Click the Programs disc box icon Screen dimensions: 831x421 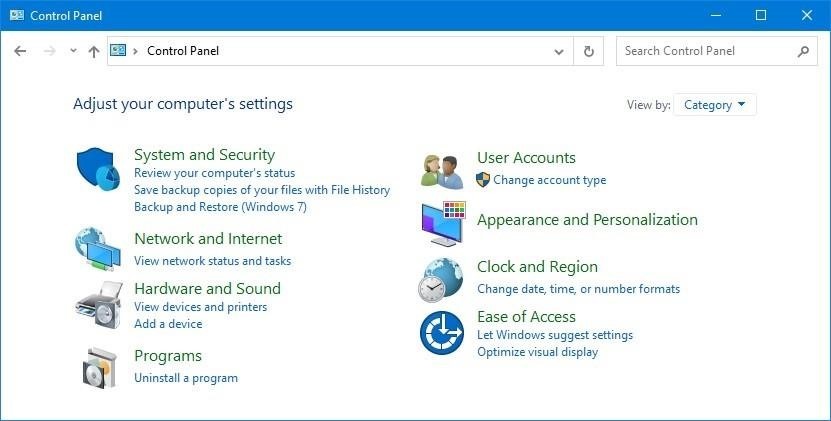tap(100, 368)
